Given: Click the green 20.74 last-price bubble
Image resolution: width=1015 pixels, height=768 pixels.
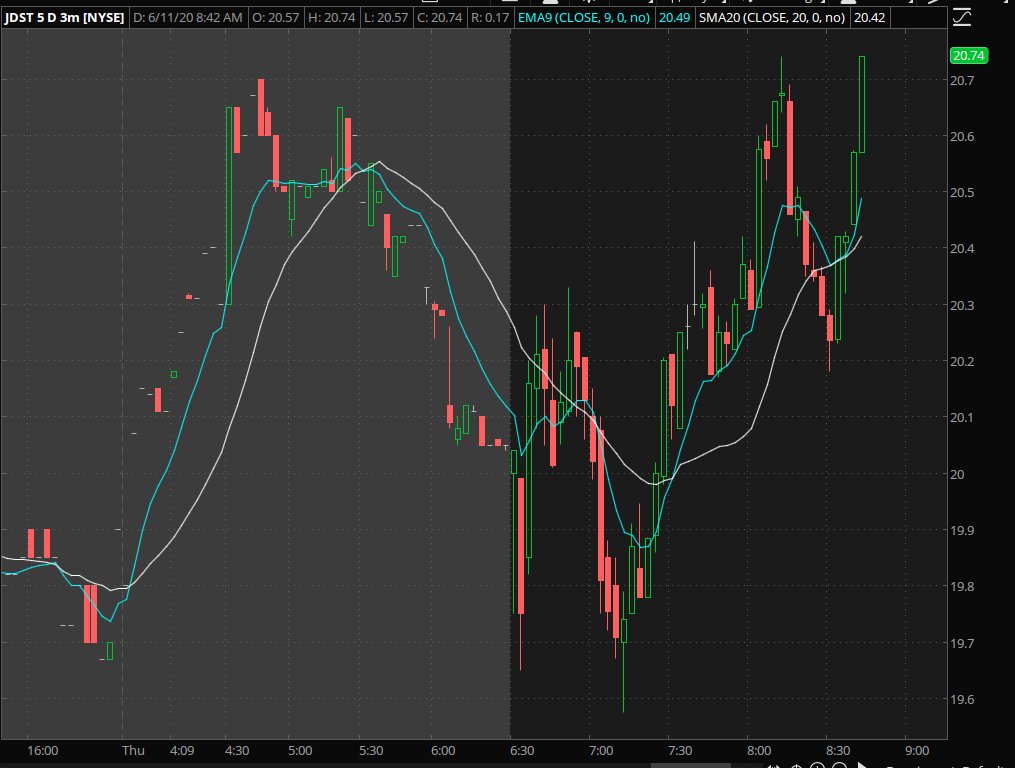Looking at the screenshot, I should pos(968,56).
